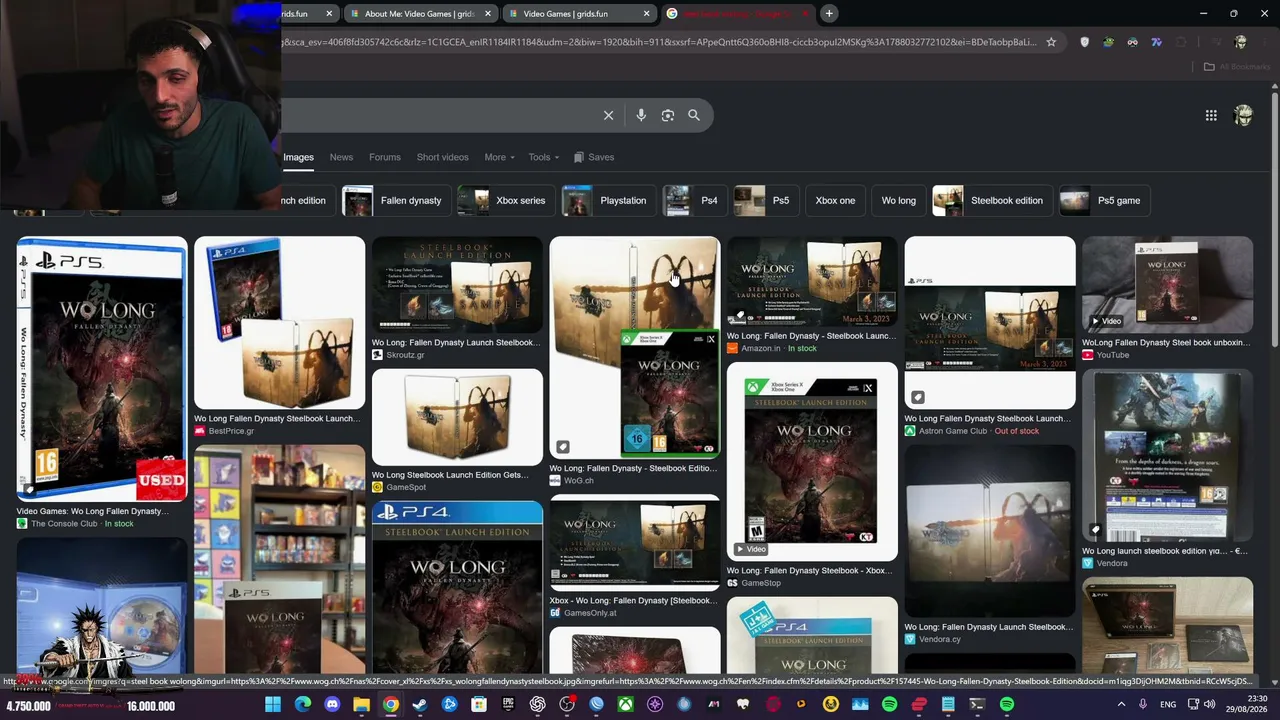Open the Skroutz.gr SAMPLE steelbook image
The height and width of the screenshot is (720, 1280).
[457, 284]
